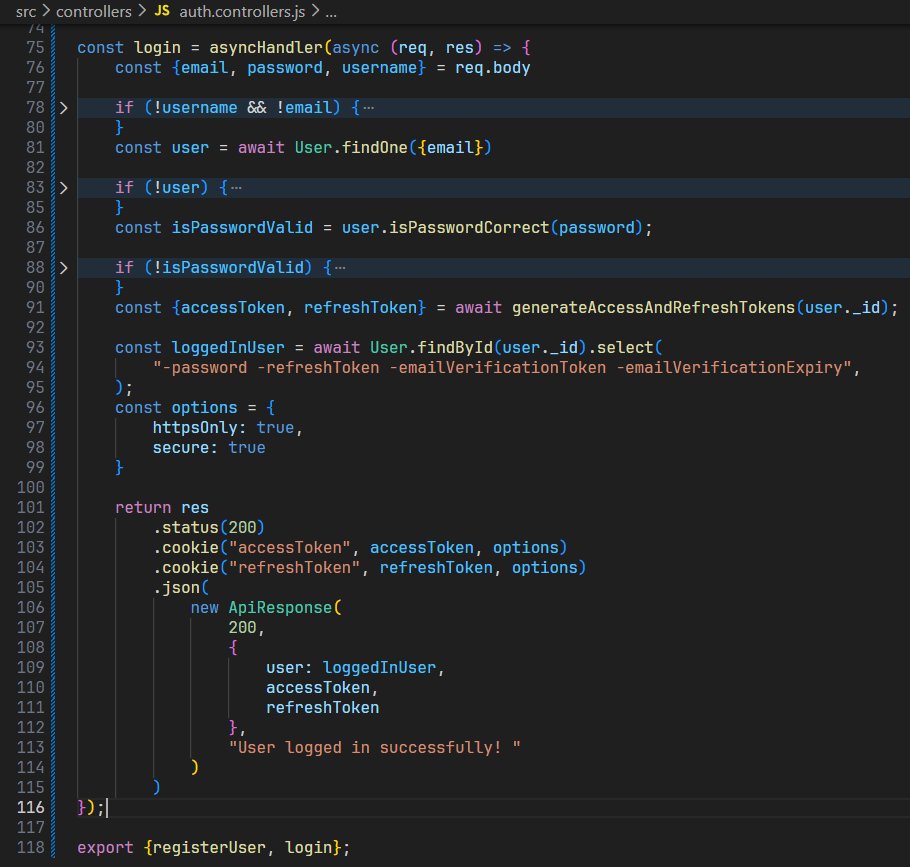Click 'loggedInUser' declaration on line 93

(228, 348)
